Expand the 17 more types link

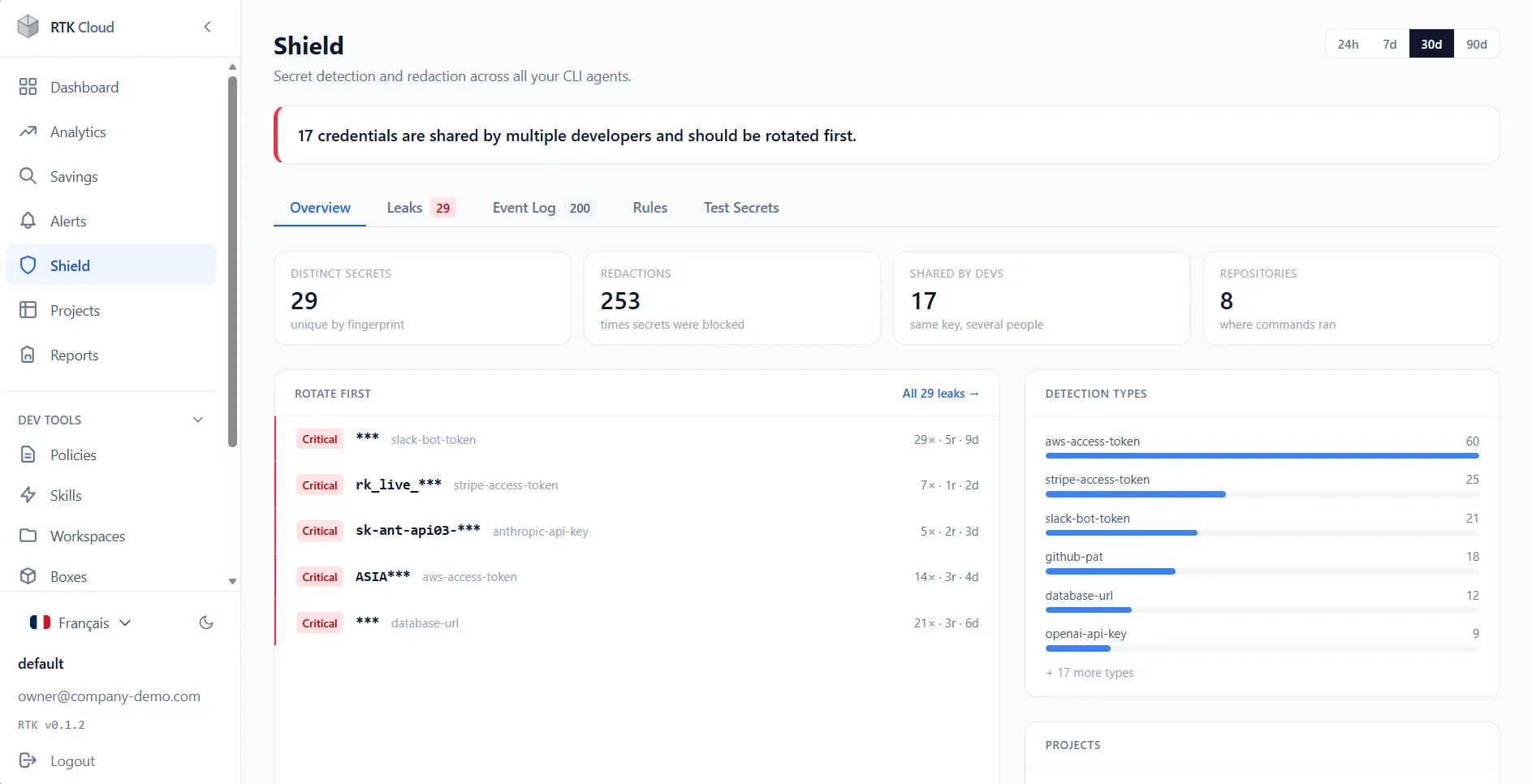(1090, 673)
